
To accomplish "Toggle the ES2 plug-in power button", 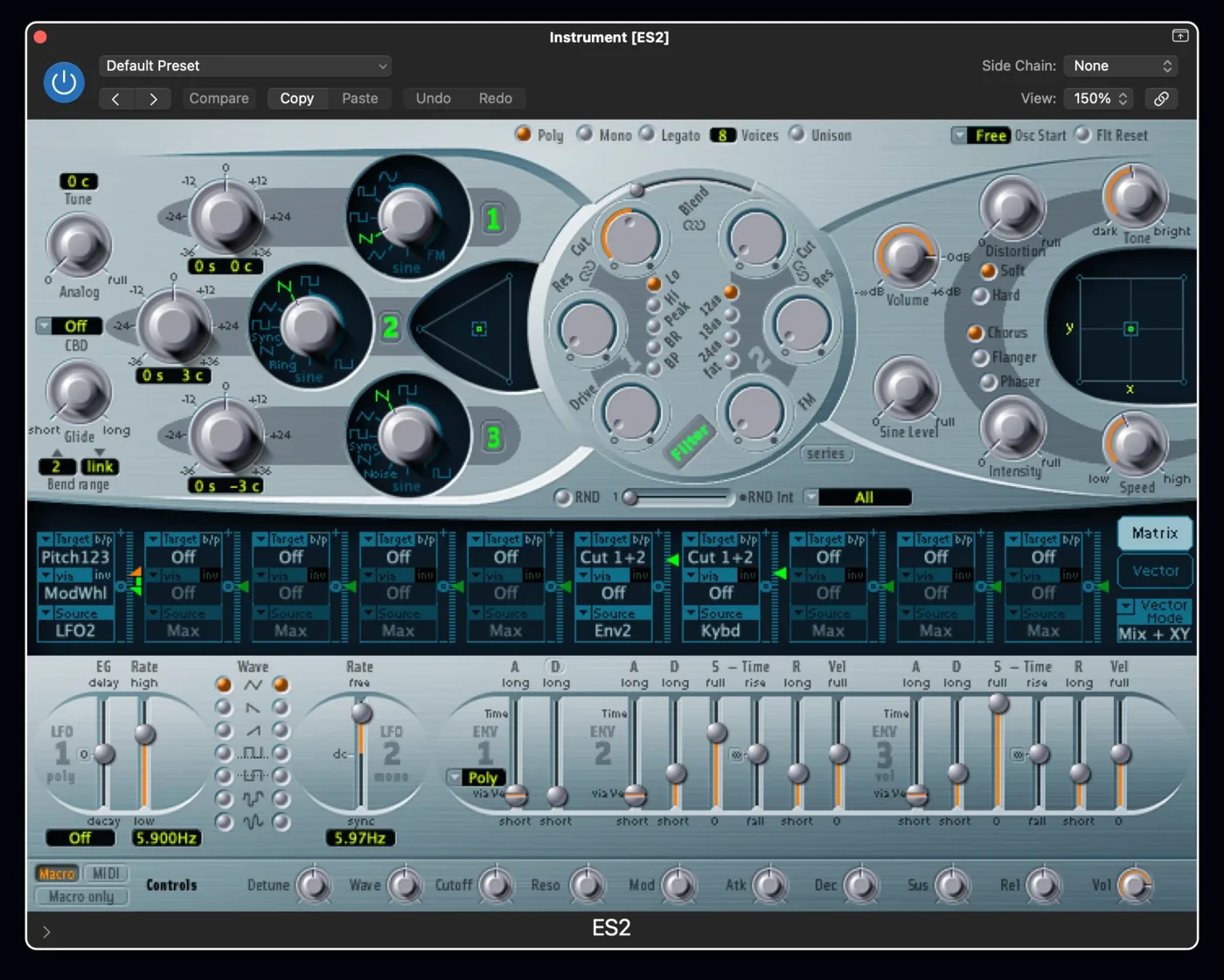I will click(x=64, y=82).
